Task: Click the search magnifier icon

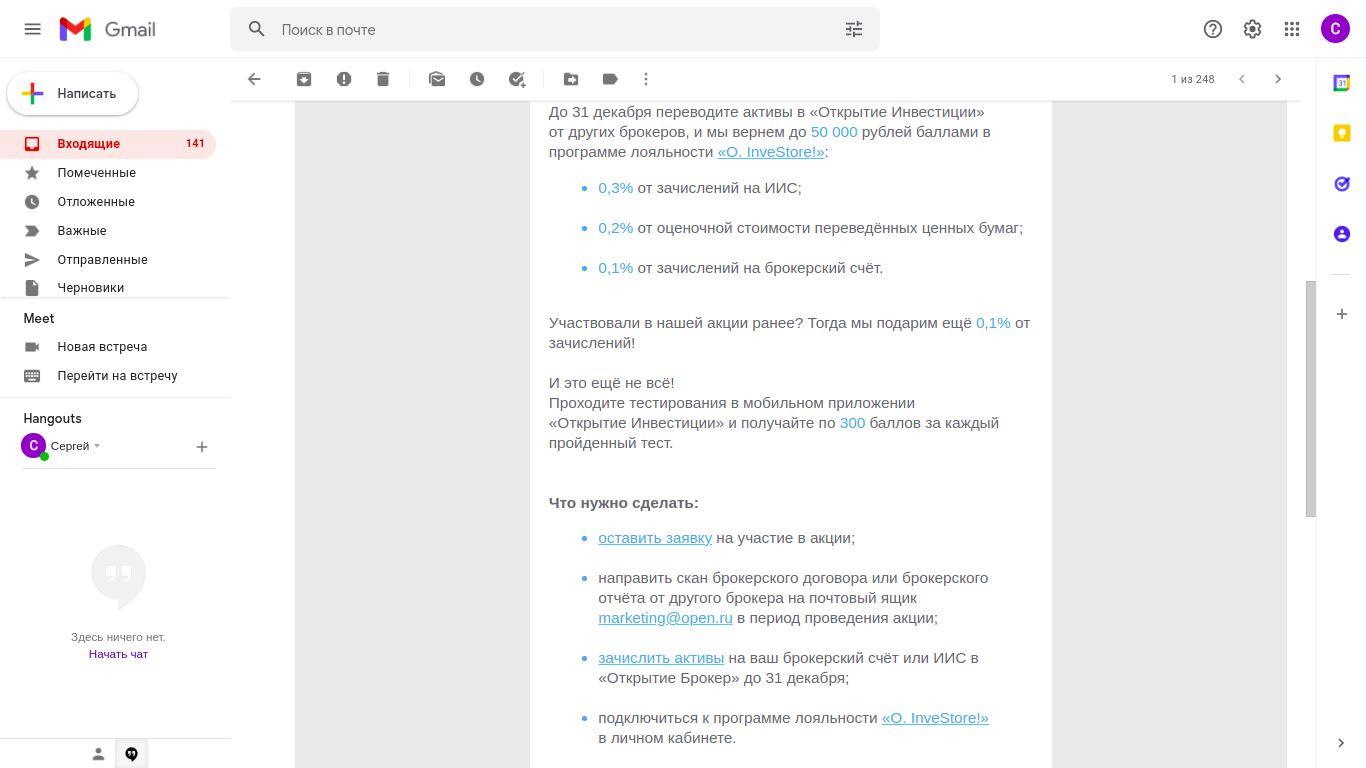Action: point(257,29)
